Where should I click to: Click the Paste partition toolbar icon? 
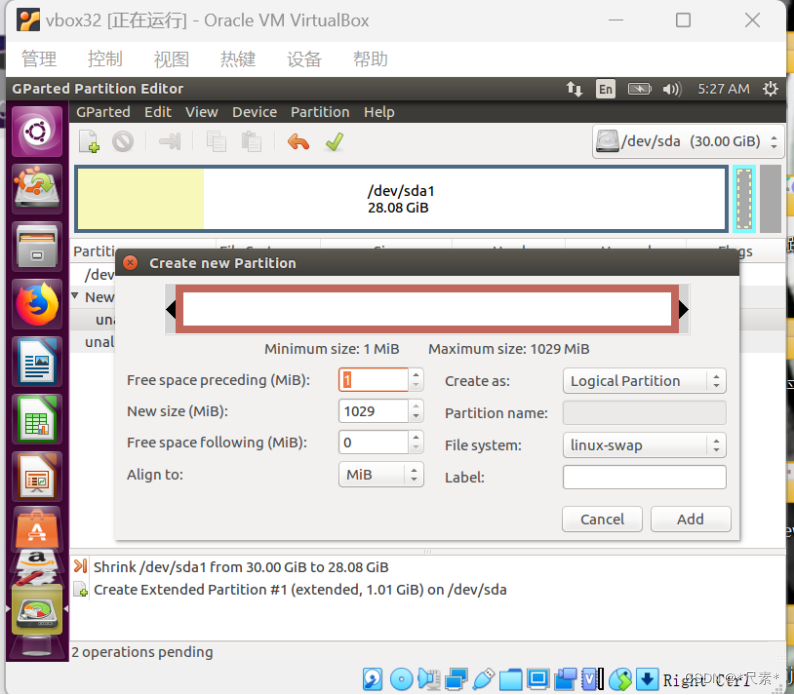pyautogui.click(x=251, y=141)
